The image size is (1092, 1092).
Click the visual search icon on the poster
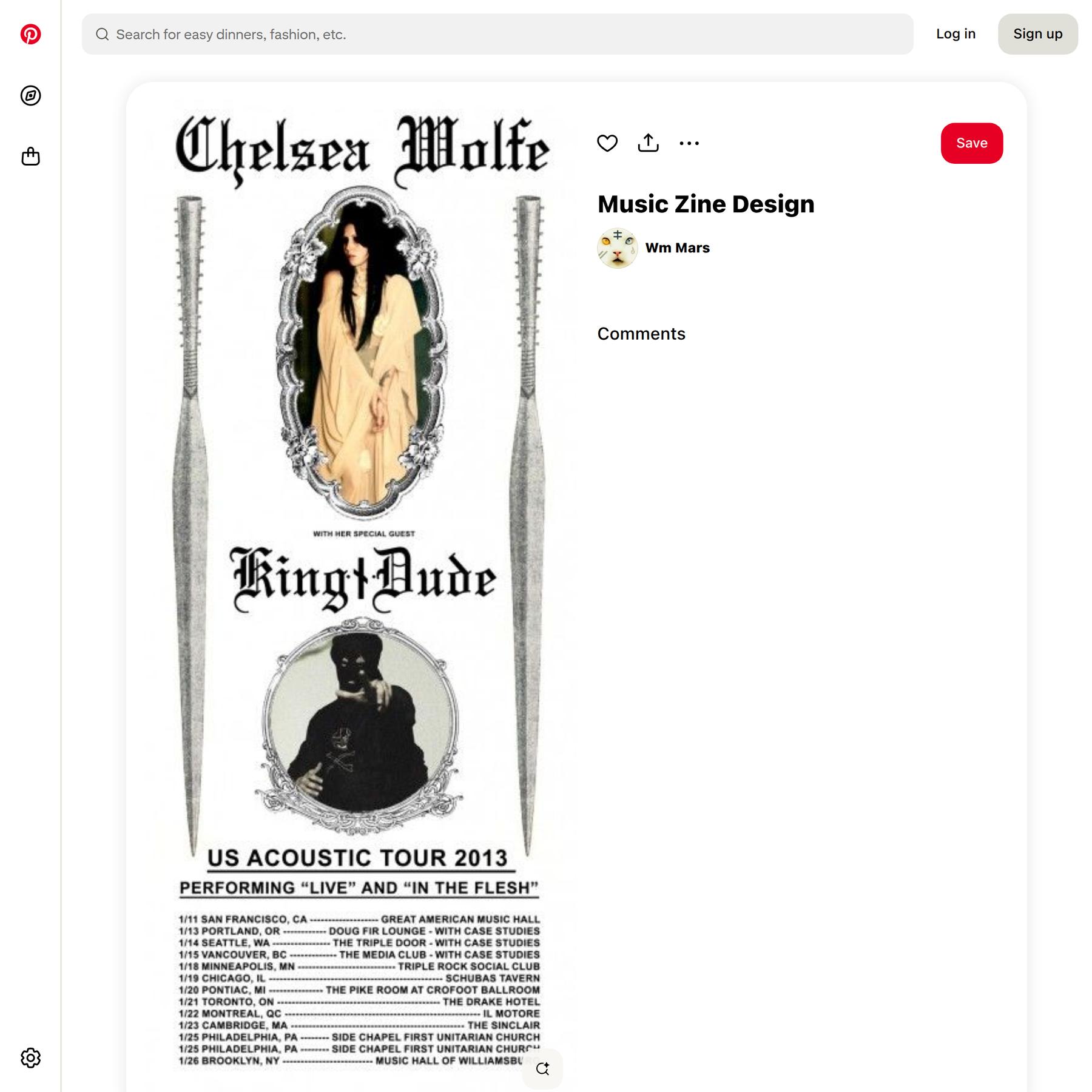[542, 1068]
